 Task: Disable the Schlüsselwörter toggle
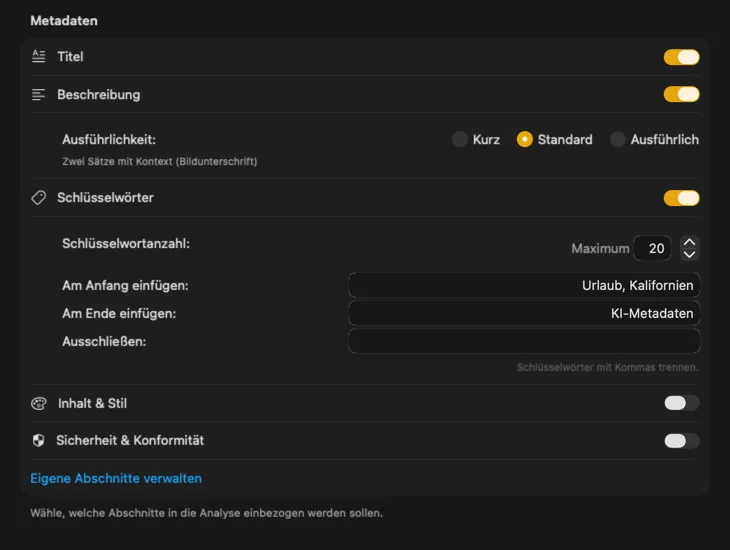click(x=681, y=198)
